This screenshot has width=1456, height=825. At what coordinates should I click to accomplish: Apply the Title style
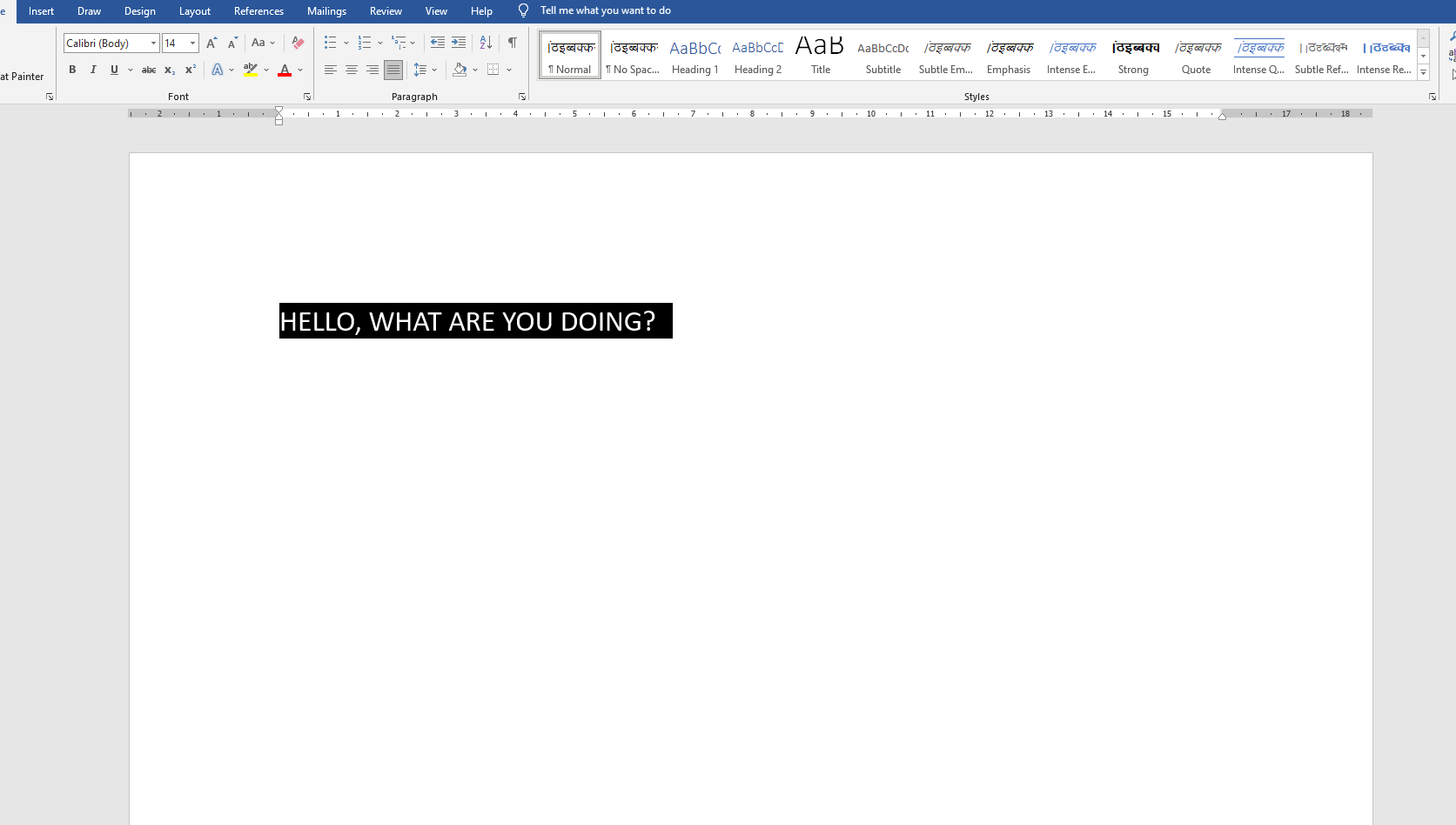click(x=821, y=56)
